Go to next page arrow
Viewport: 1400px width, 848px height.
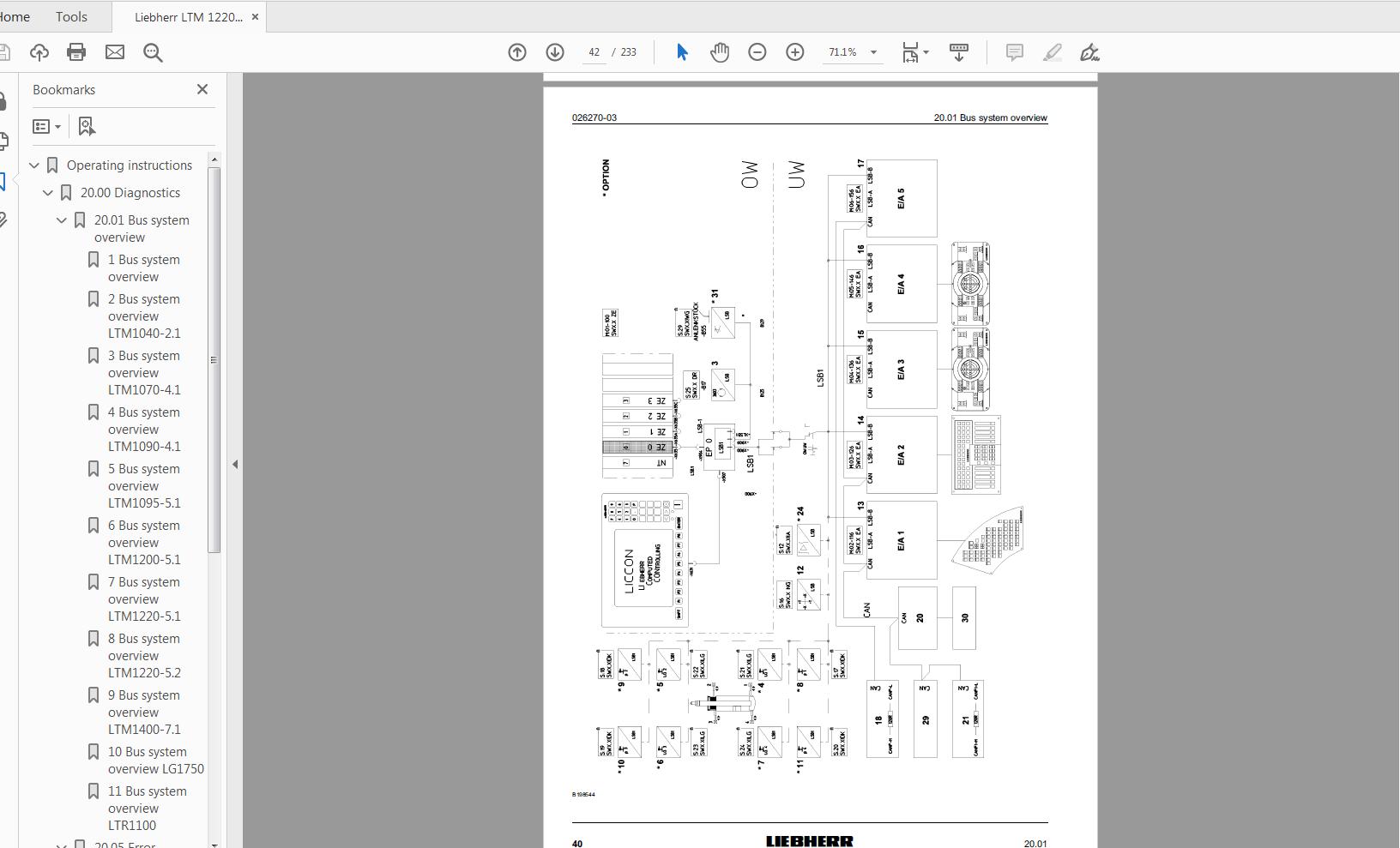tap(555, 52)
